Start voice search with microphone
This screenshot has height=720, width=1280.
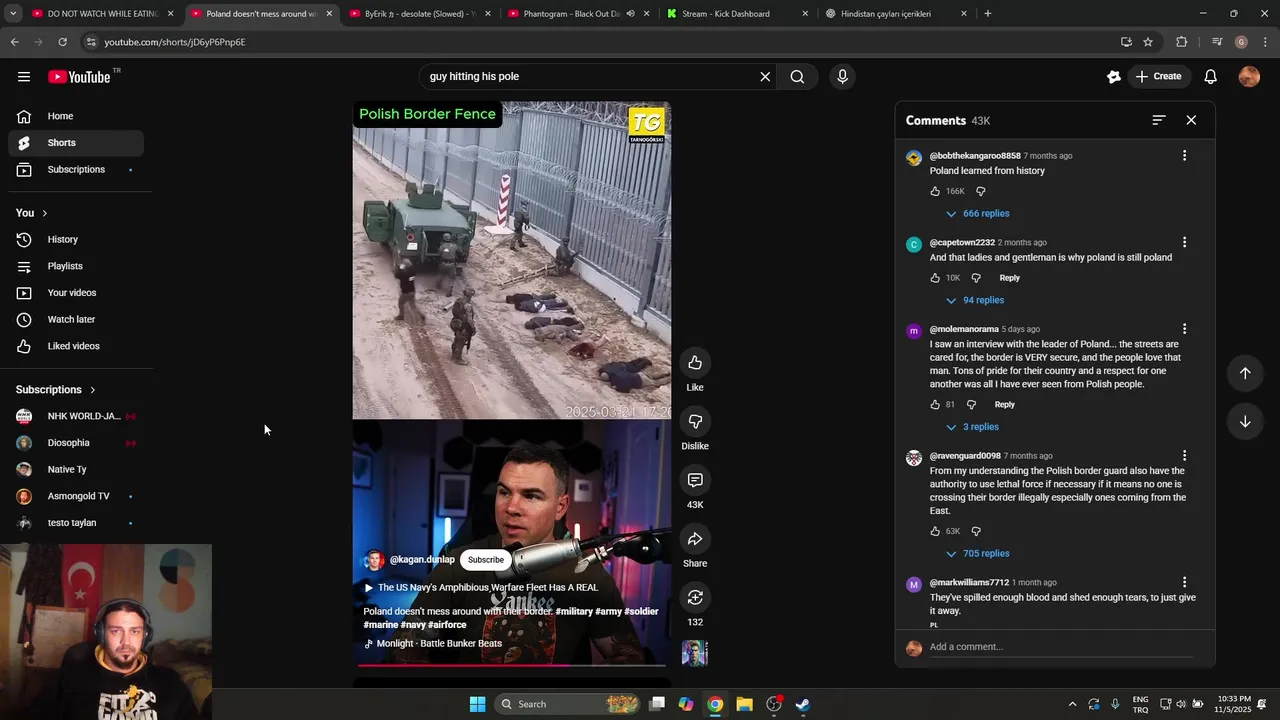tap(842, 77)
